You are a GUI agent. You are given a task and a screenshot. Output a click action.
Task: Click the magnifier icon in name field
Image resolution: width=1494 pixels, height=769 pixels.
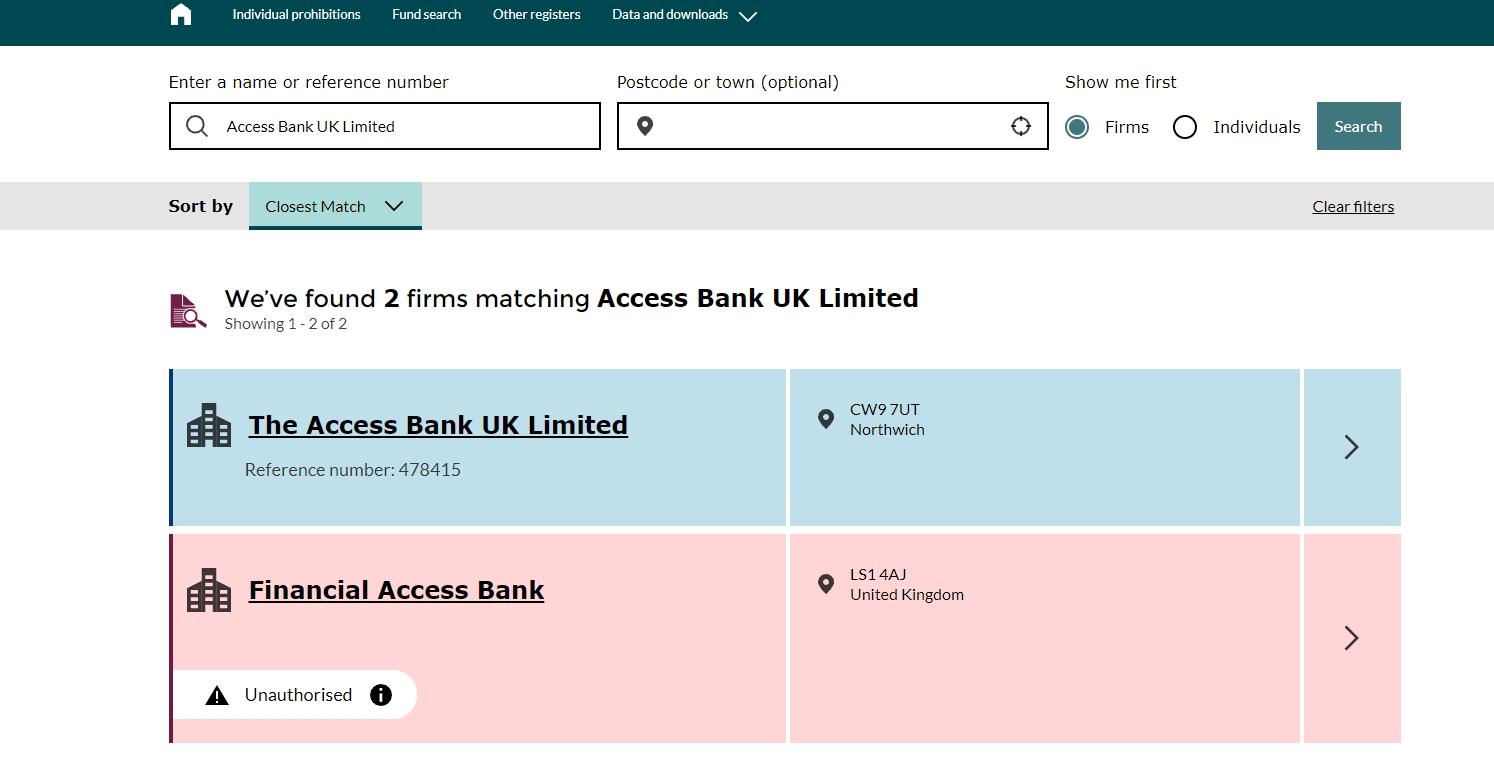(197, 126)
